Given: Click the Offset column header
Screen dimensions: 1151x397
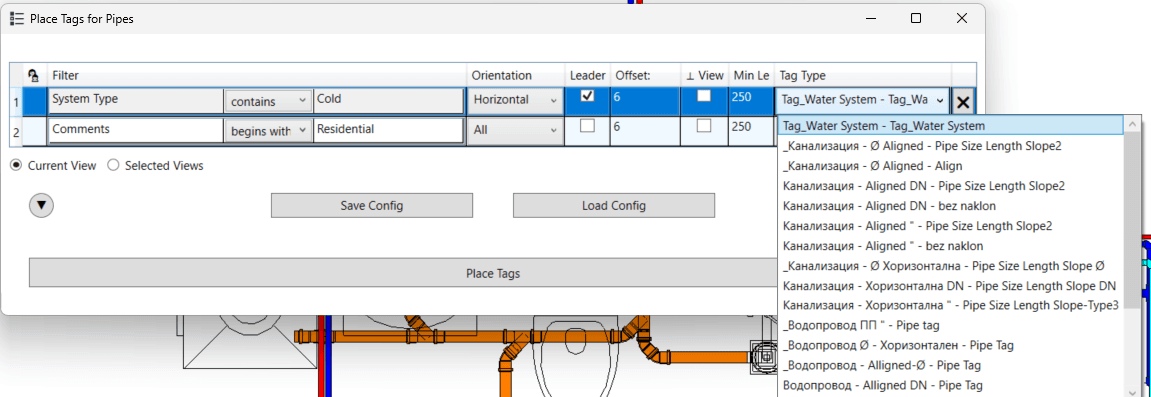Looking at the screenshot, I should [646, 76].
